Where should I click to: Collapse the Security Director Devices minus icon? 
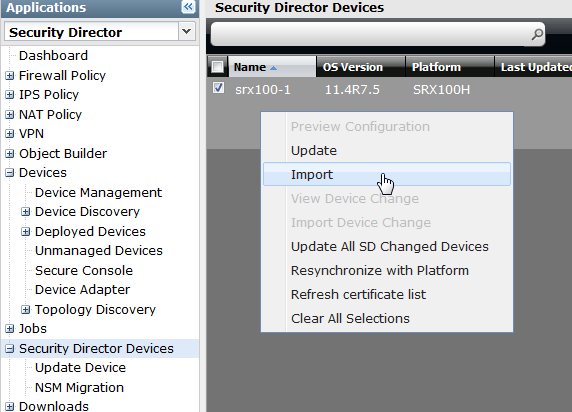click(10, 349)
